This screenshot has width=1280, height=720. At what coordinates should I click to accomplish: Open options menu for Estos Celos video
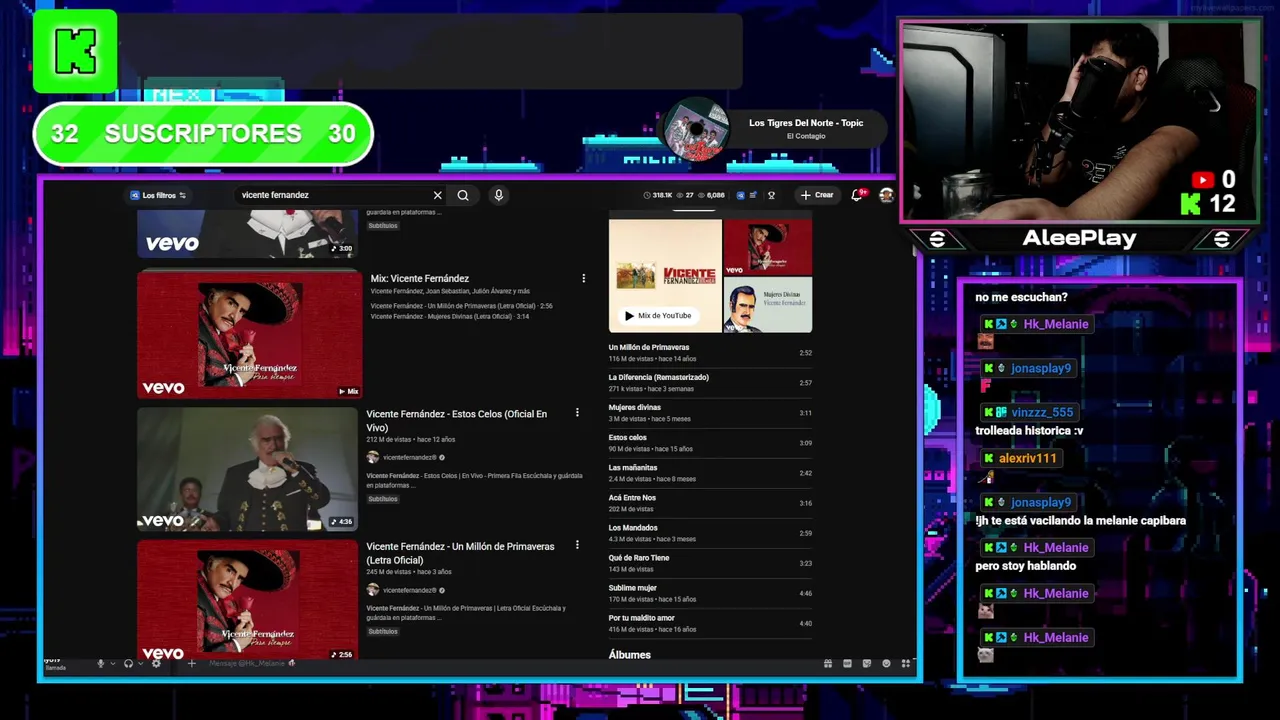click(x=577, y=413)
